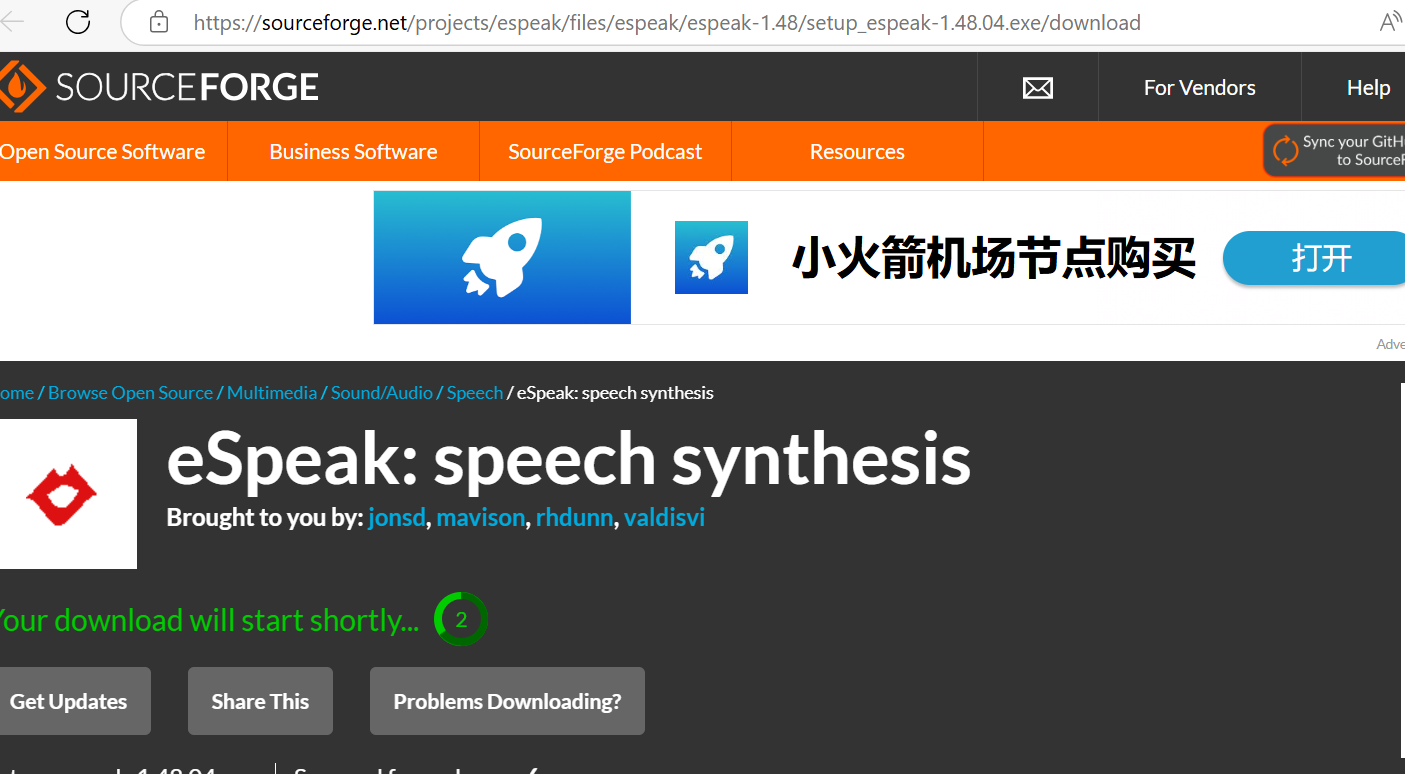Click the Problems Downloading? button
Image resolution: width=1405 pixels, height=774 pixels.
click(507, 701)
